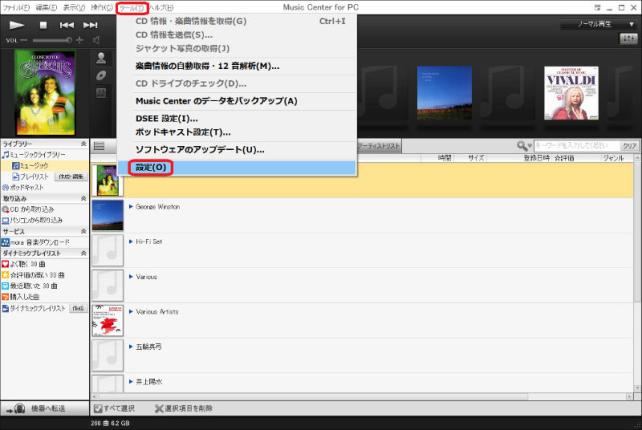
Task: Click すべて選択 checkbox button
Action: (x=114, y=408)
